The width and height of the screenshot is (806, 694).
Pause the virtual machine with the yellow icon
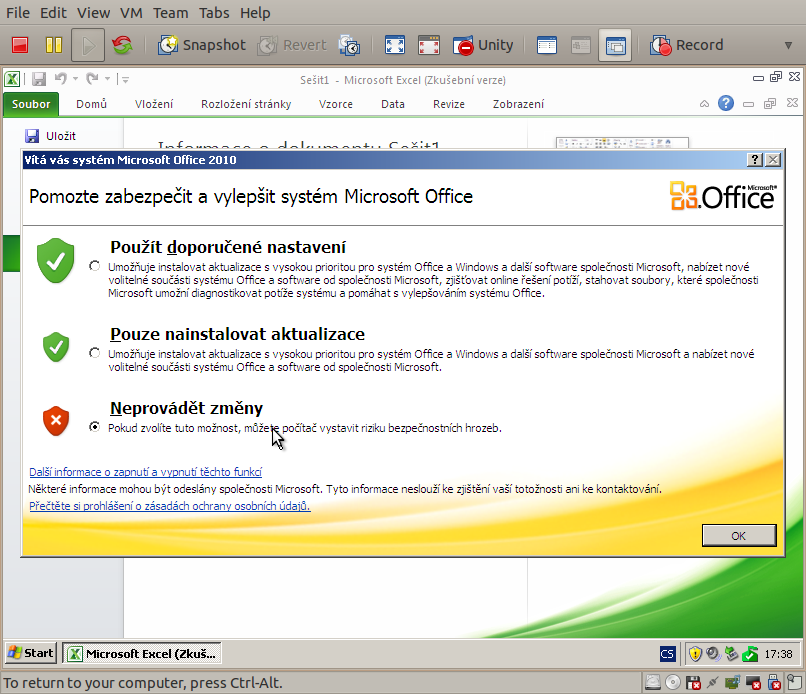[x=54, y=45]
